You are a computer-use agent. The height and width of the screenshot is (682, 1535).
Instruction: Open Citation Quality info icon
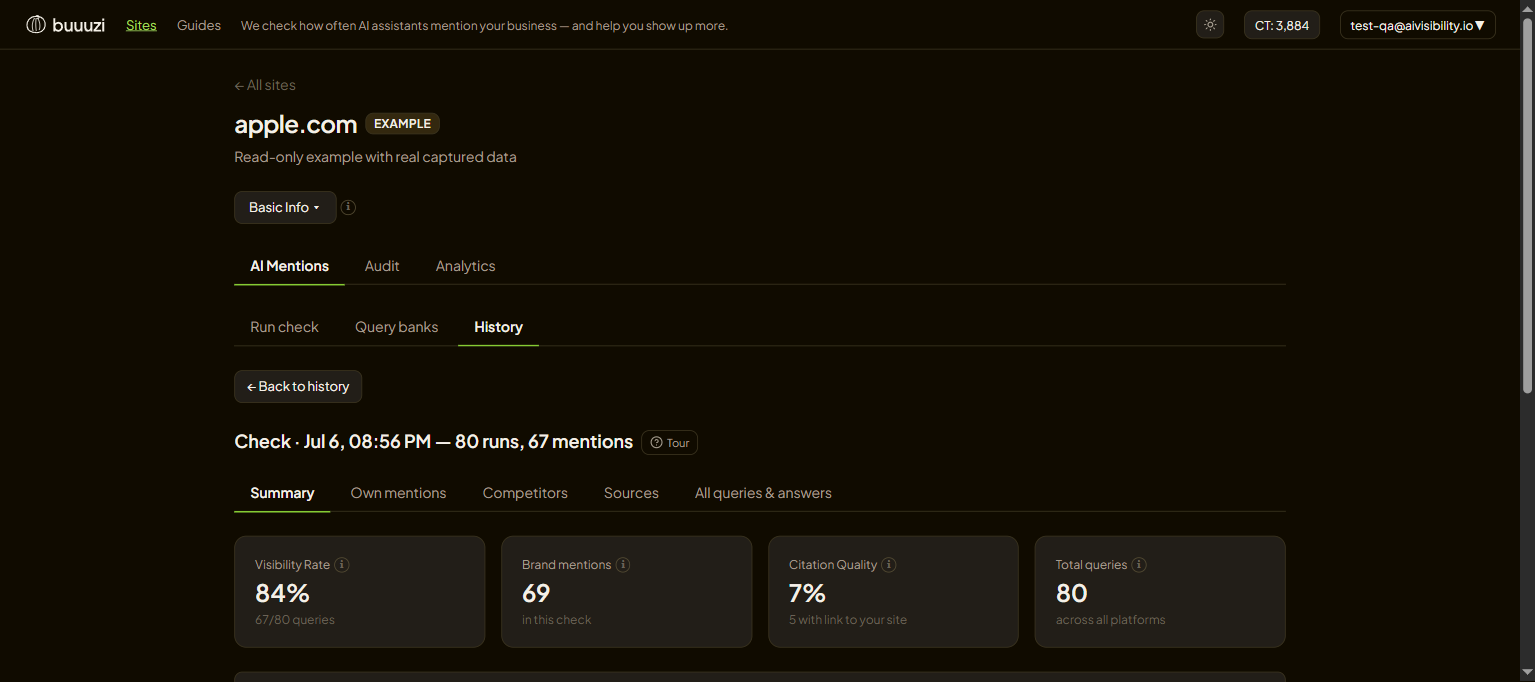click(889, 565)
